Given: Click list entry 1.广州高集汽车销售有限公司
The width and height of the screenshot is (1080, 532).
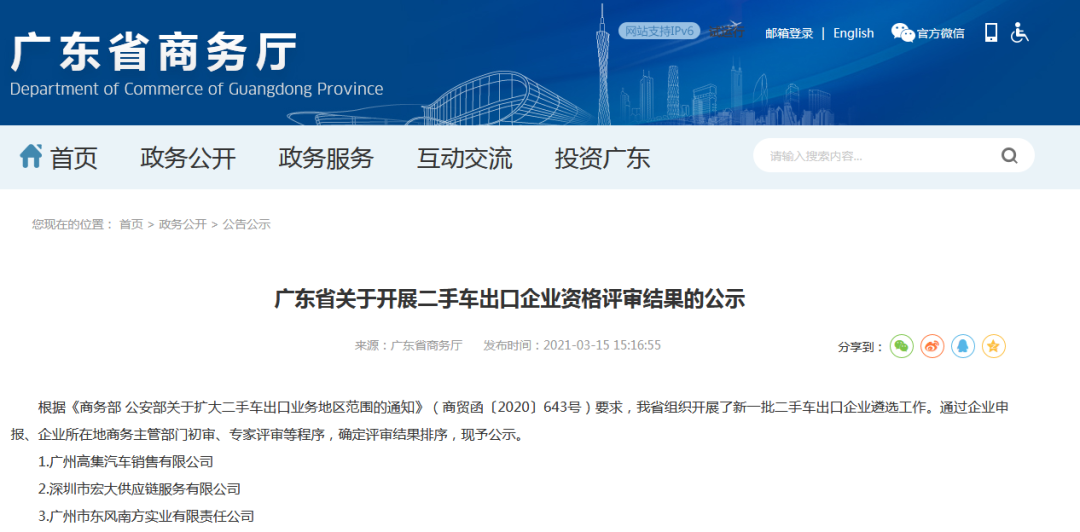Looking at the screenshot, I should tap(126, 462).
